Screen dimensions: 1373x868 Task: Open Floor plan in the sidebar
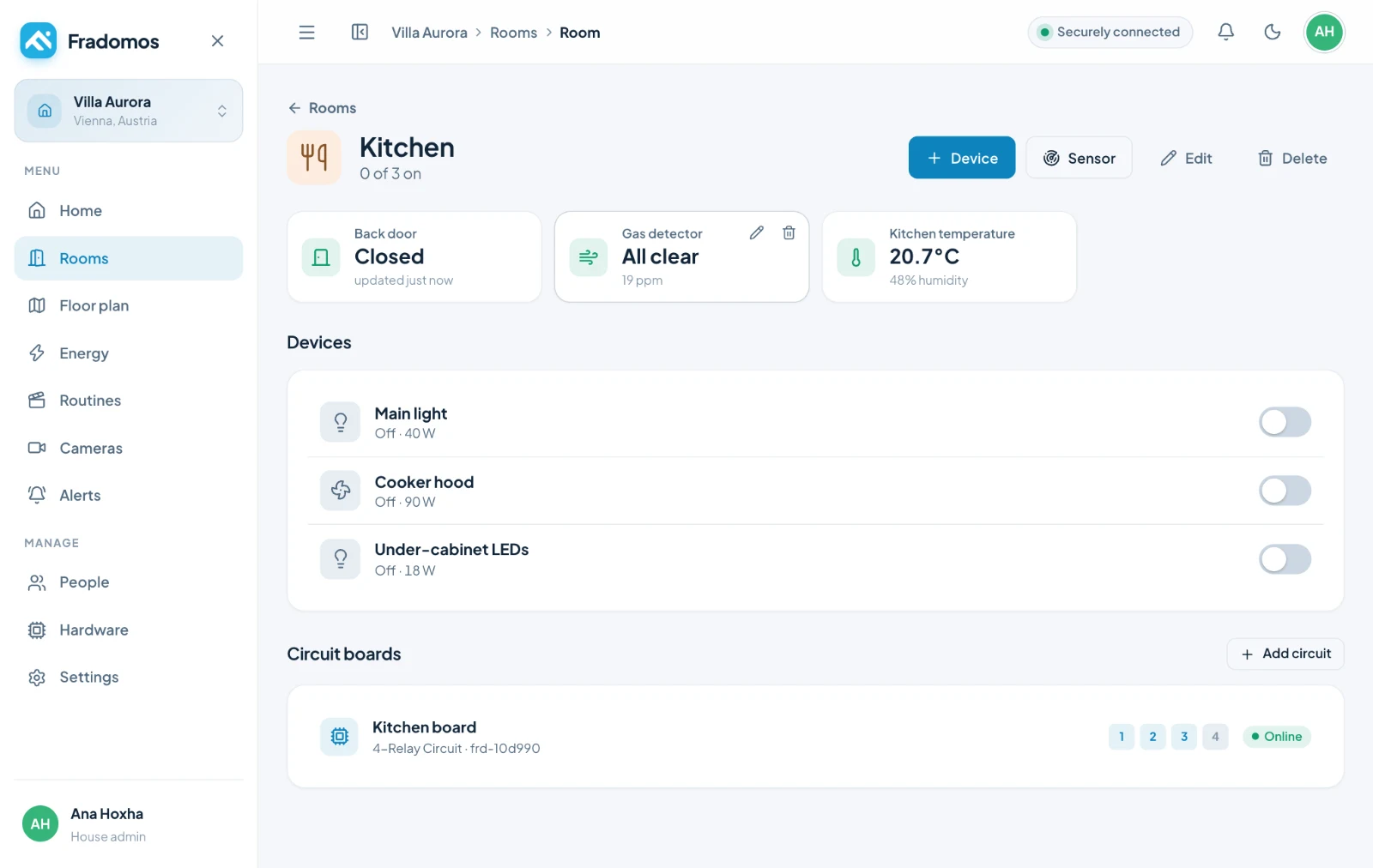(129, 306)
